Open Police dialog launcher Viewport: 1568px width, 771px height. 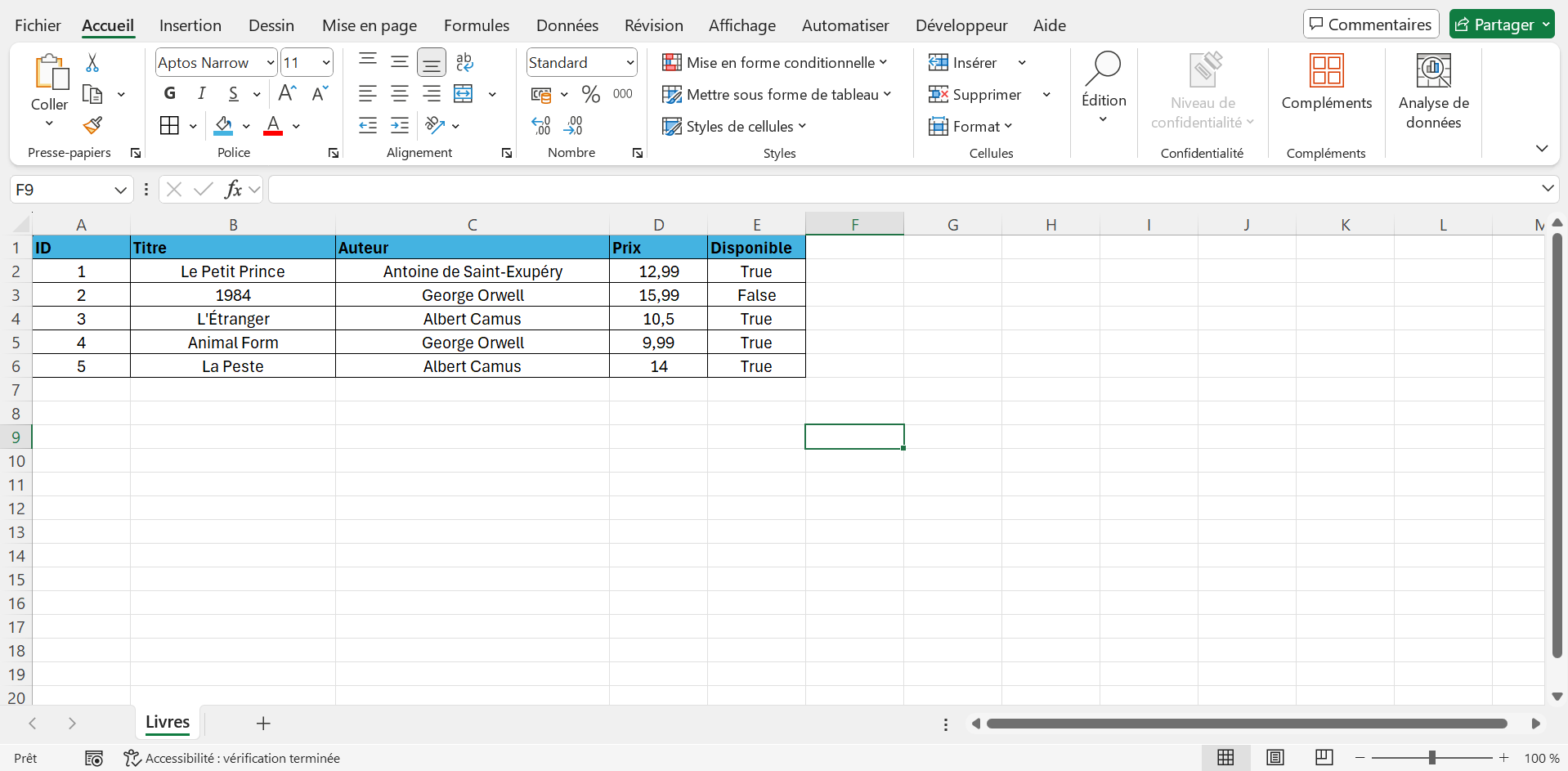click(334, 153)
